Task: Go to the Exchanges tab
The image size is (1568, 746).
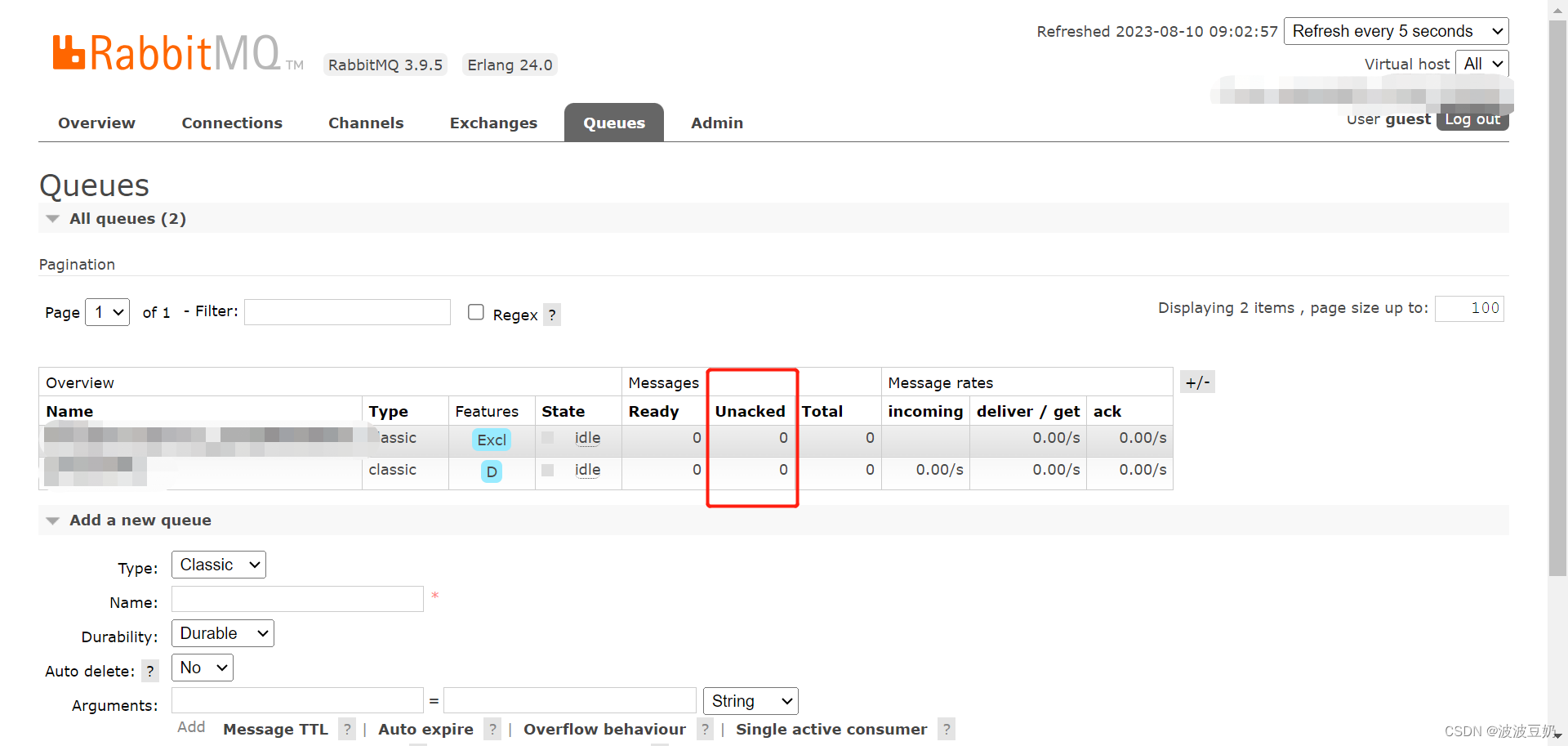Action: [x=493, y=123]
